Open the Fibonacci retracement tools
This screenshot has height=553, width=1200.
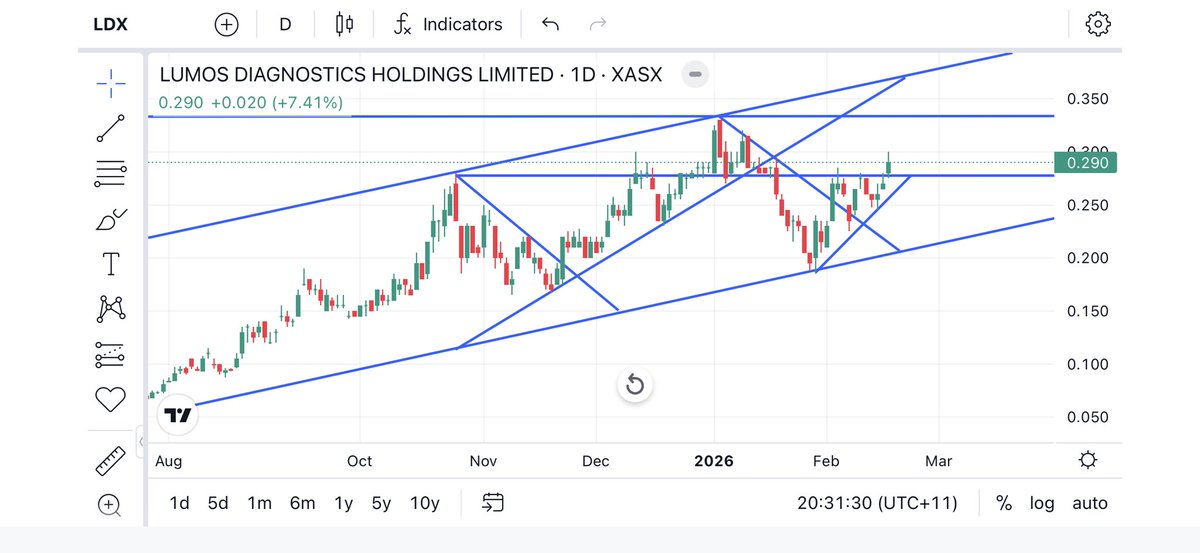111,173
